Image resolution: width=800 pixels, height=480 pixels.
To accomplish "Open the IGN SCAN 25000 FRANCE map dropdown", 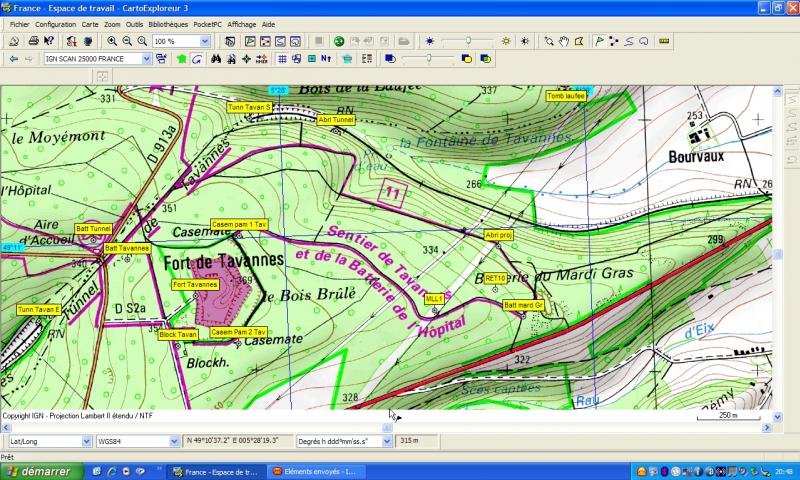I will click(x=146, y=59).
